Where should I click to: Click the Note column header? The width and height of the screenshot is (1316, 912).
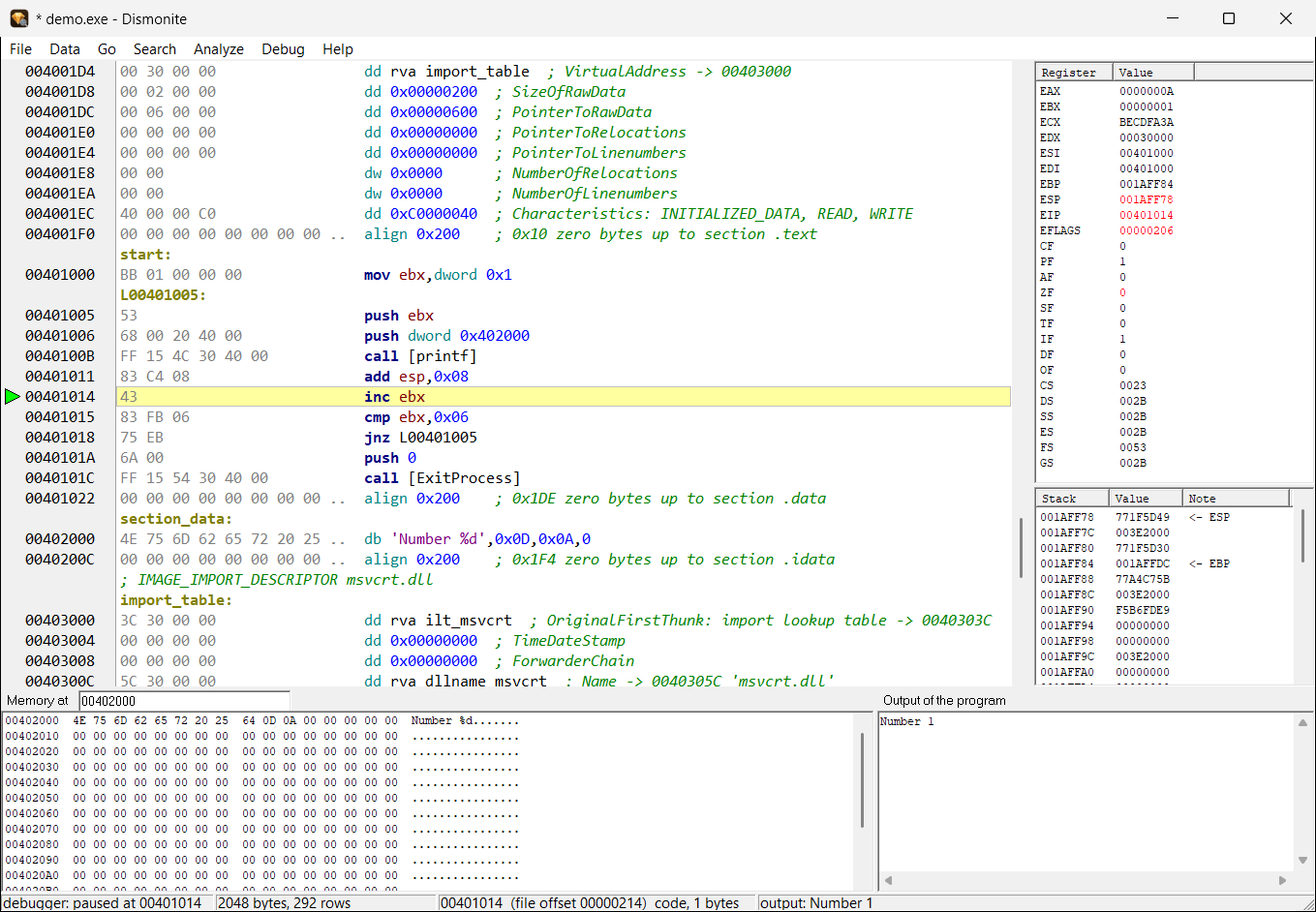point(1237,499)
